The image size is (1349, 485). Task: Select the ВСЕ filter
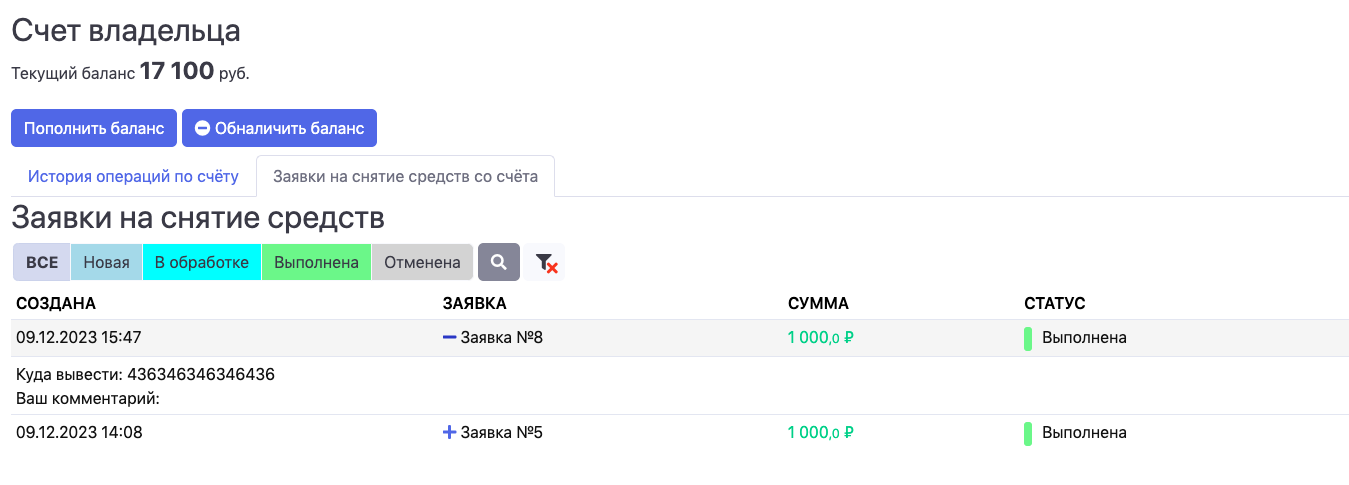pos(42,262)
